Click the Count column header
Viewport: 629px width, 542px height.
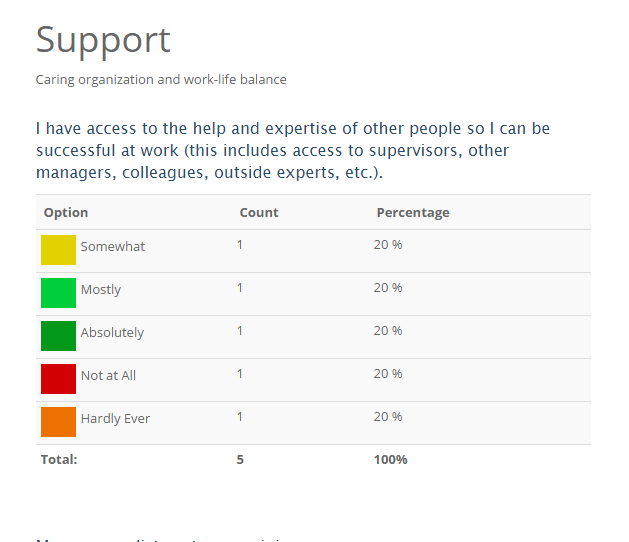tap(259, 212)
